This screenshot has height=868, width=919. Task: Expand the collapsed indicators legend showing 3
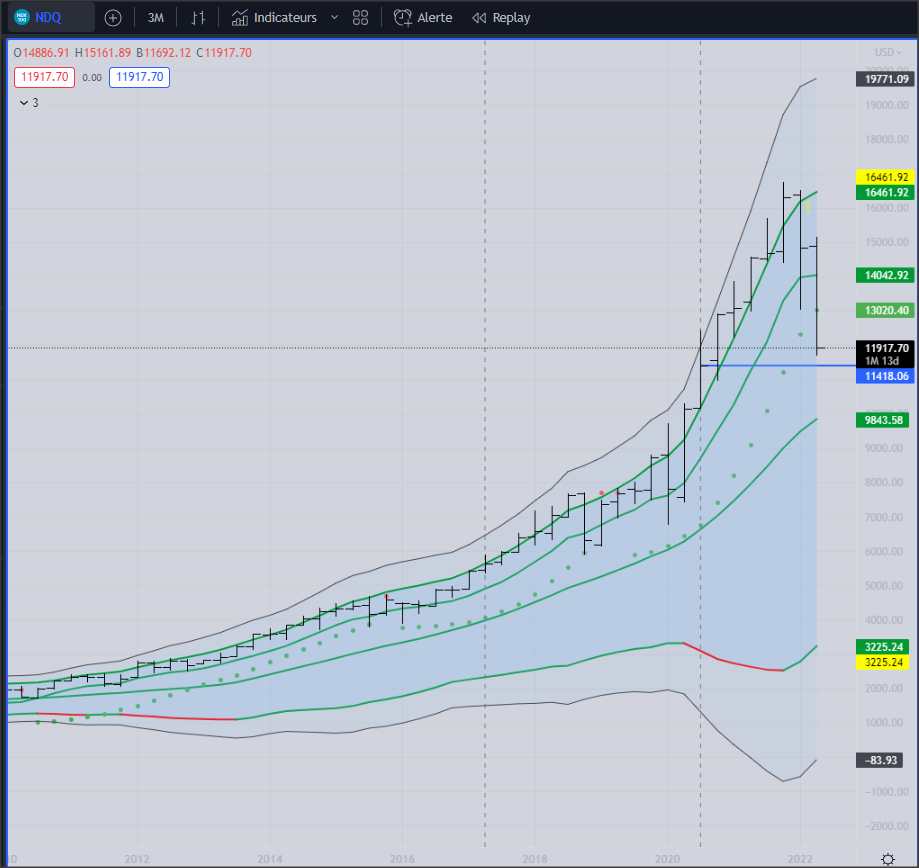29,103
